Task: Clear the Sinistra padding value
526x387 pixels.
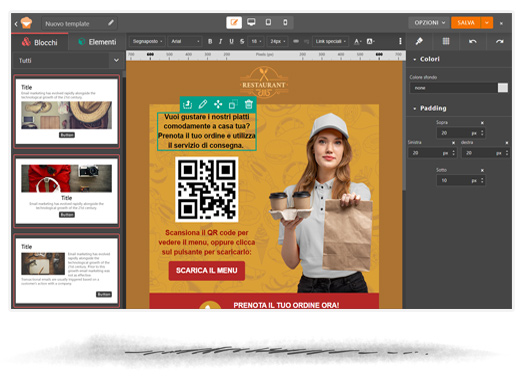Action: coord(453,143)
